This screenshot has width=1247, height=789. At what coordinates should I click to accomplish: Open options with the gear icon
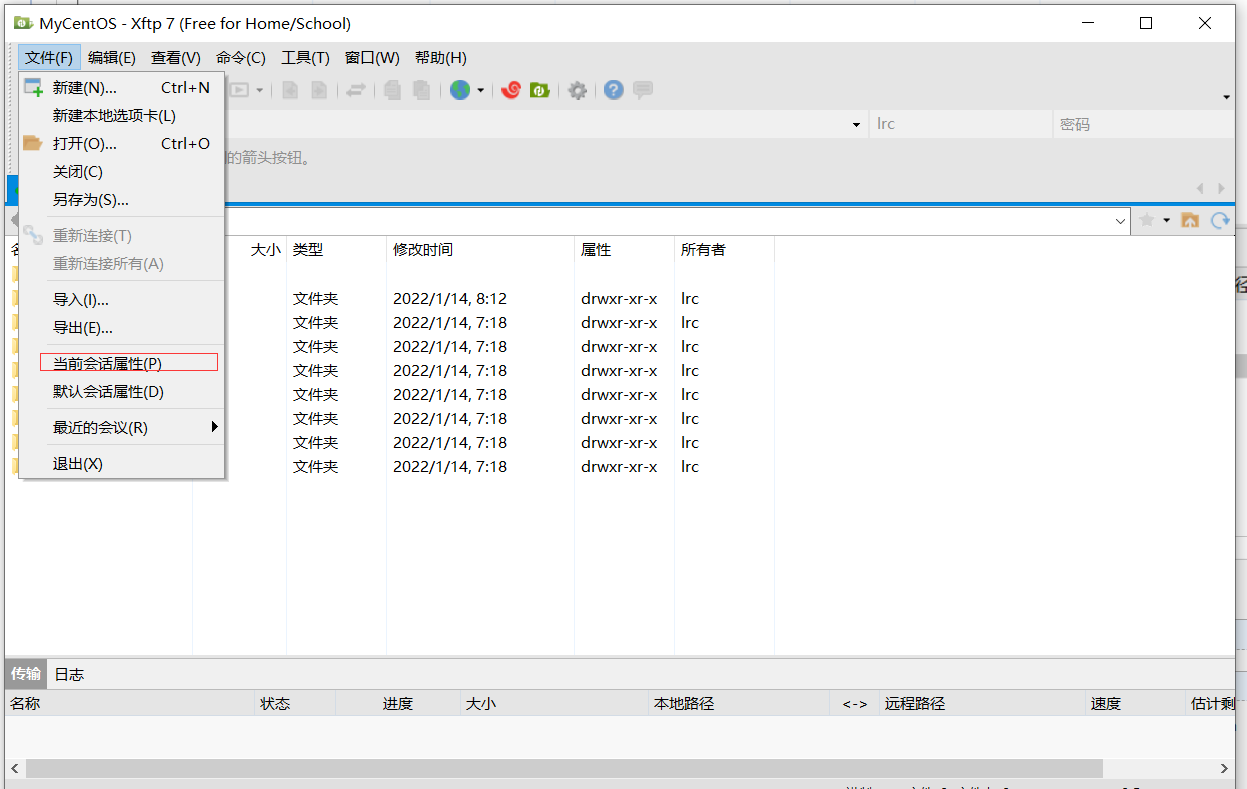click(x=577, y=90)
